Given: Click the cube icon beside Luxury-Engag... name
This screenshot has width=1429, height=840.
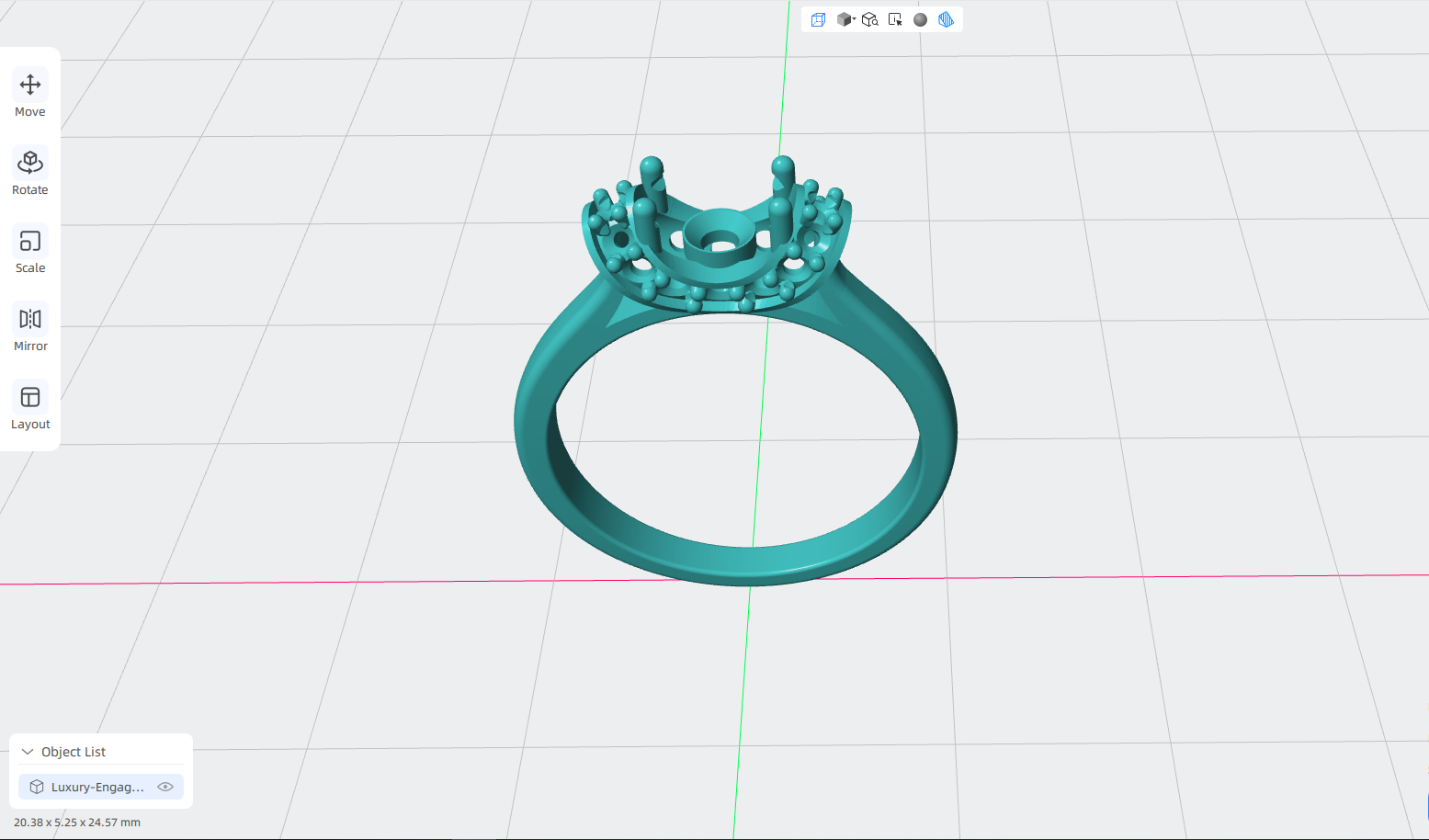Looking at the screenshot, I should click(x=37, y=787).
